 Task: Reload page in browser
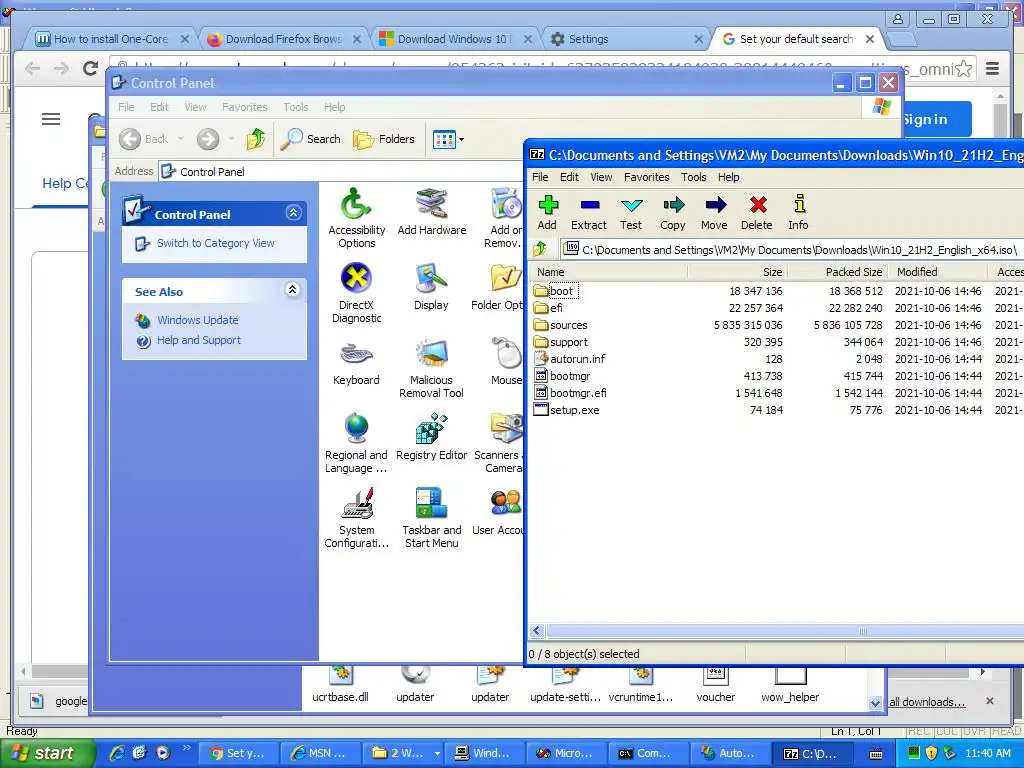click(x=91, y=68)
